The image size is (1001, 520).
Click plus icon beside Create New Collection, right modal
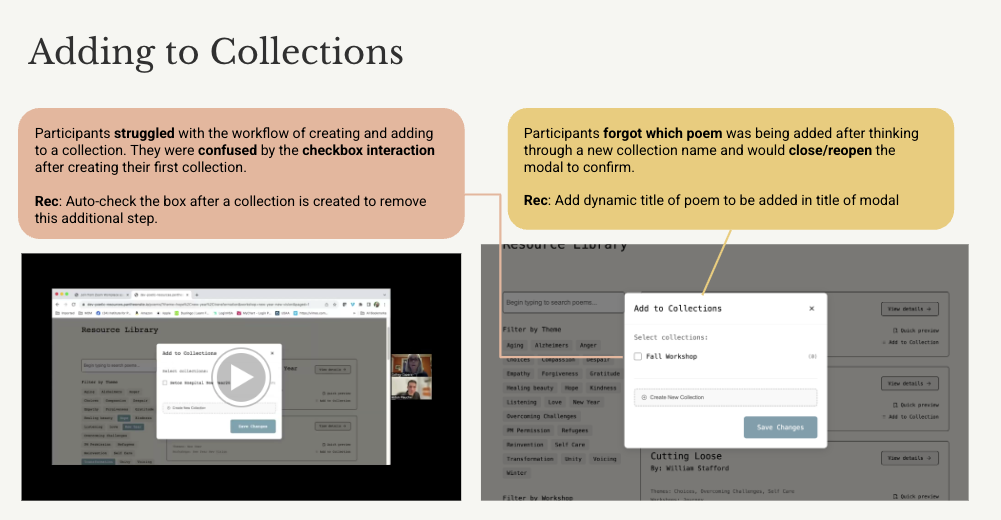pos(643,397)
